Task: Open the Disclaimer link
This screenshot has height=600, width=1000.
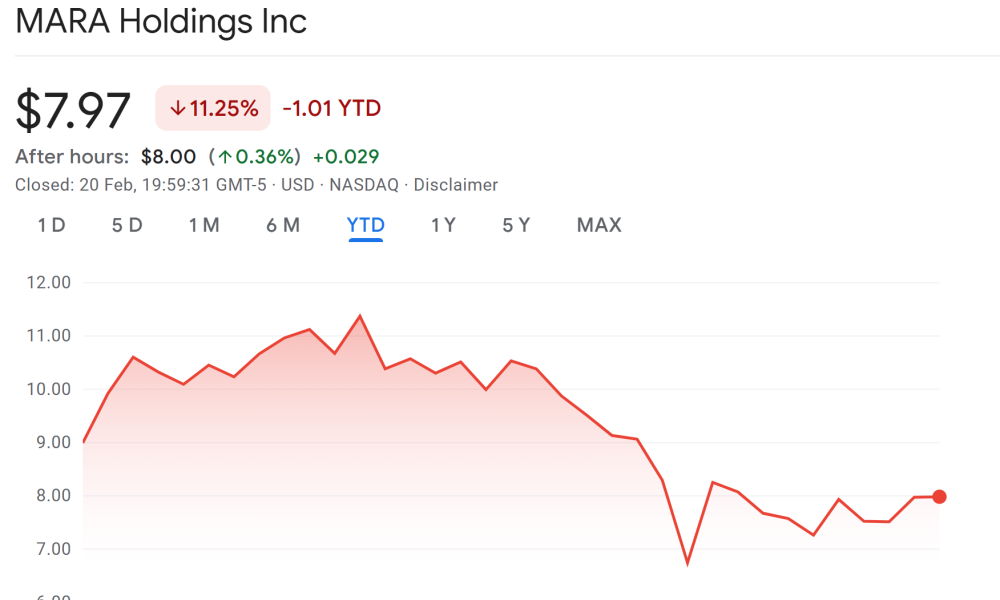Action: point(455,185)
